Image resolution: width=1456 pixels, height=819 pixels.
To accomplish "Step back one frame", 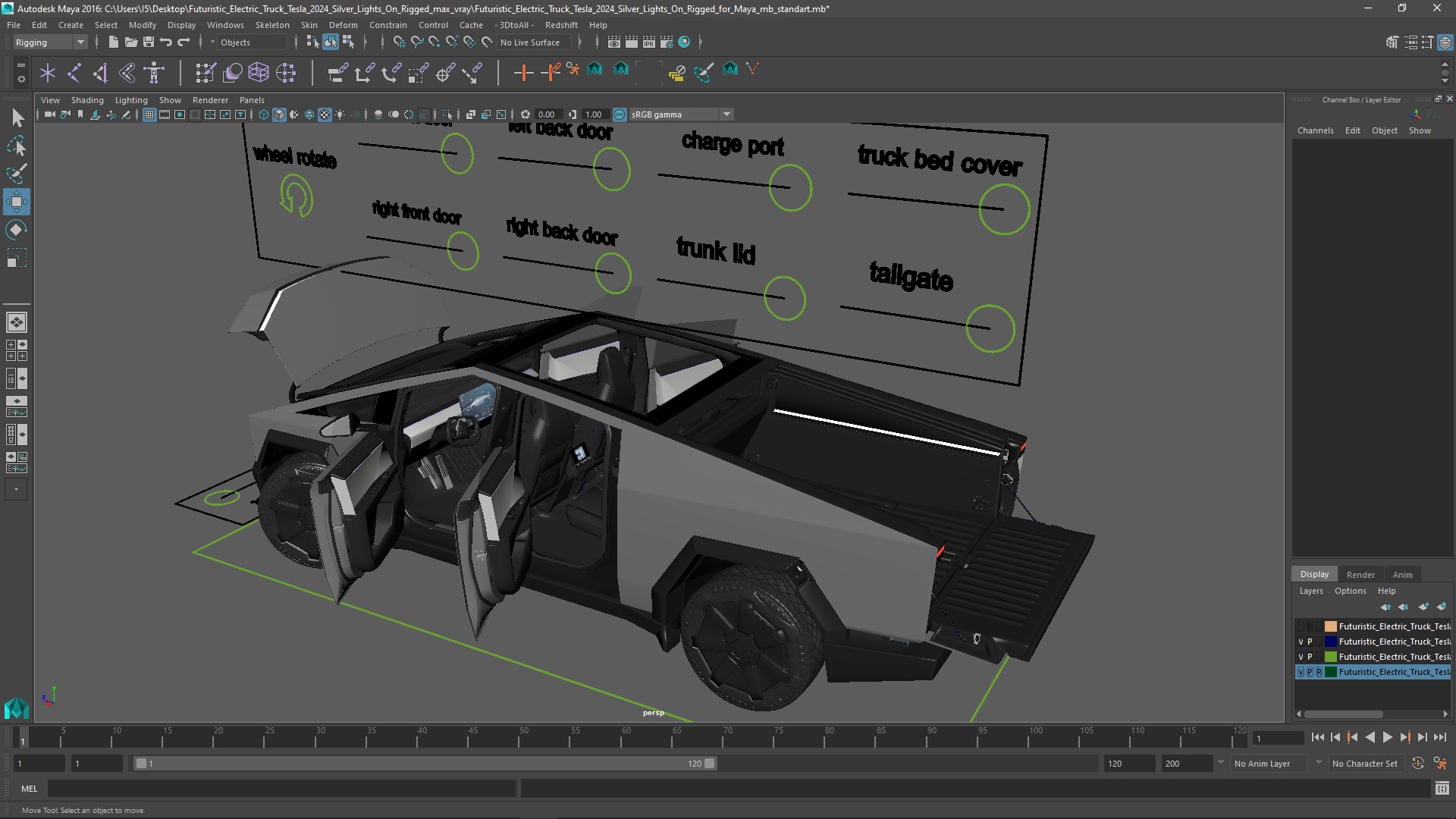I will 1335,737.
